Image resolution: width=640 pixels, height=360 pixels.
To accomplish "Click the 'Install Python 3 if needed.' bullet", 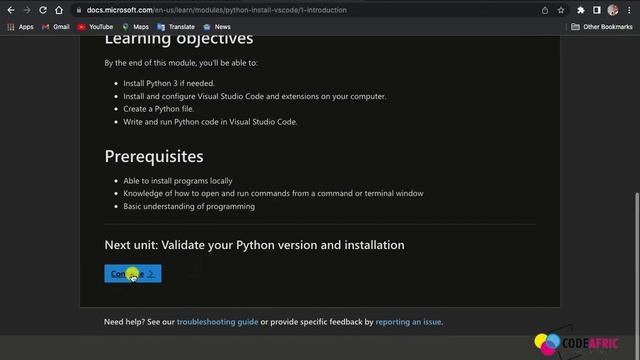I will pos(169,83).
